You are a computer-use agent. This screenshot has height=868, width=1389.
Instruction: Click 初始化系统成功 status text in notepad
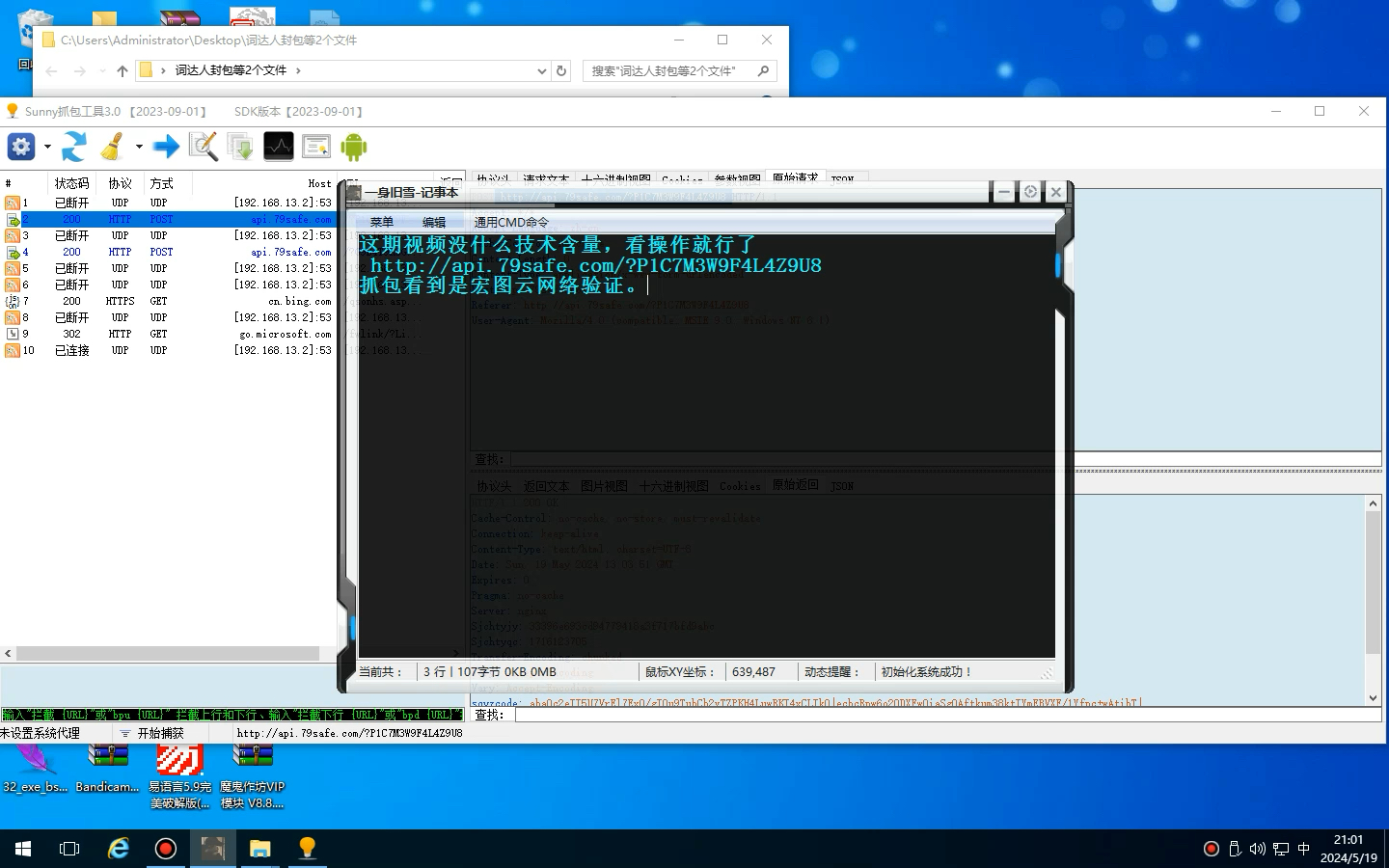point(926,672)
